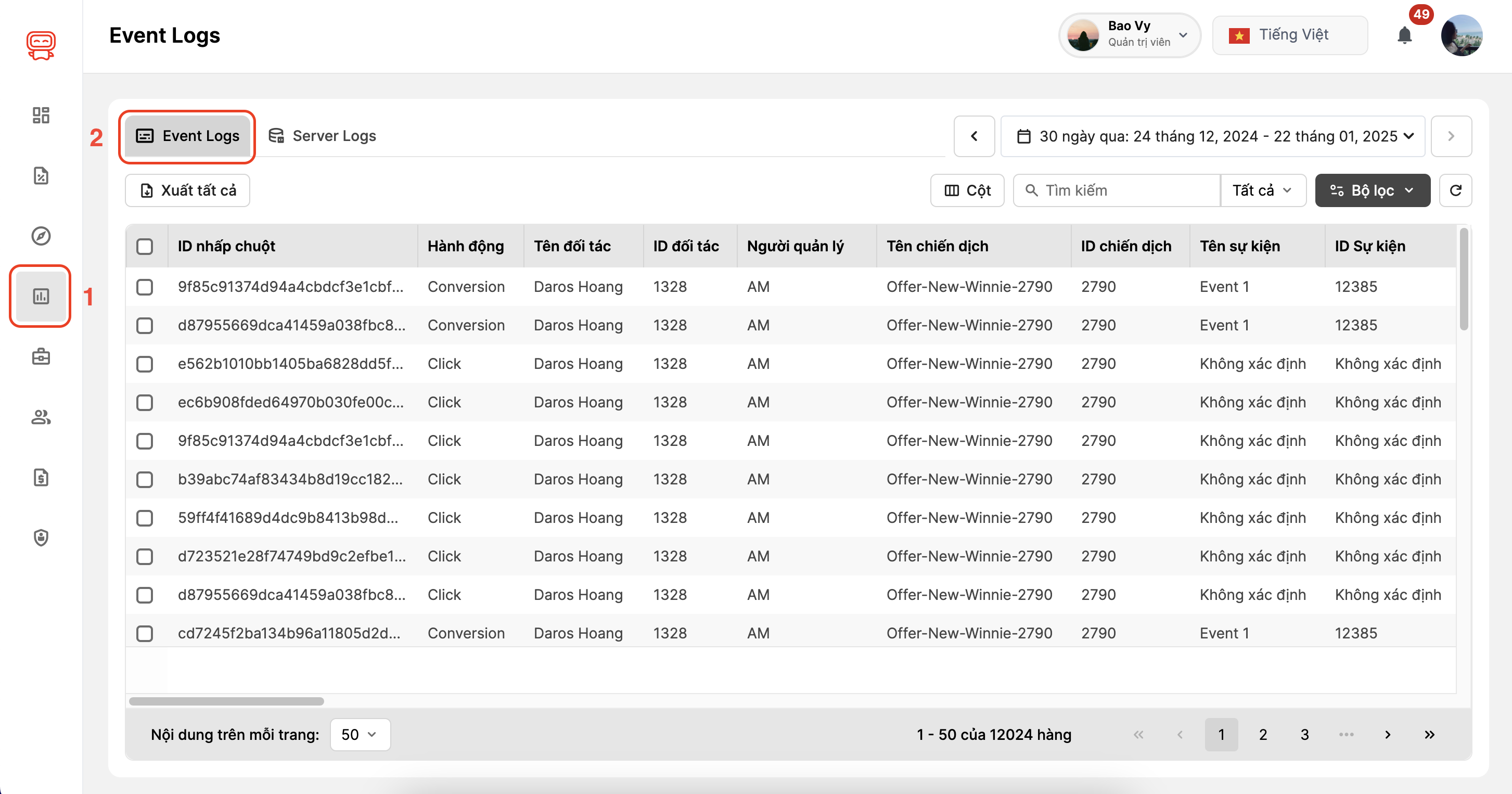The height and width of the screenshot is (794, 1512).
Task: Open notifications via the bell icon
Action: 1405,35
